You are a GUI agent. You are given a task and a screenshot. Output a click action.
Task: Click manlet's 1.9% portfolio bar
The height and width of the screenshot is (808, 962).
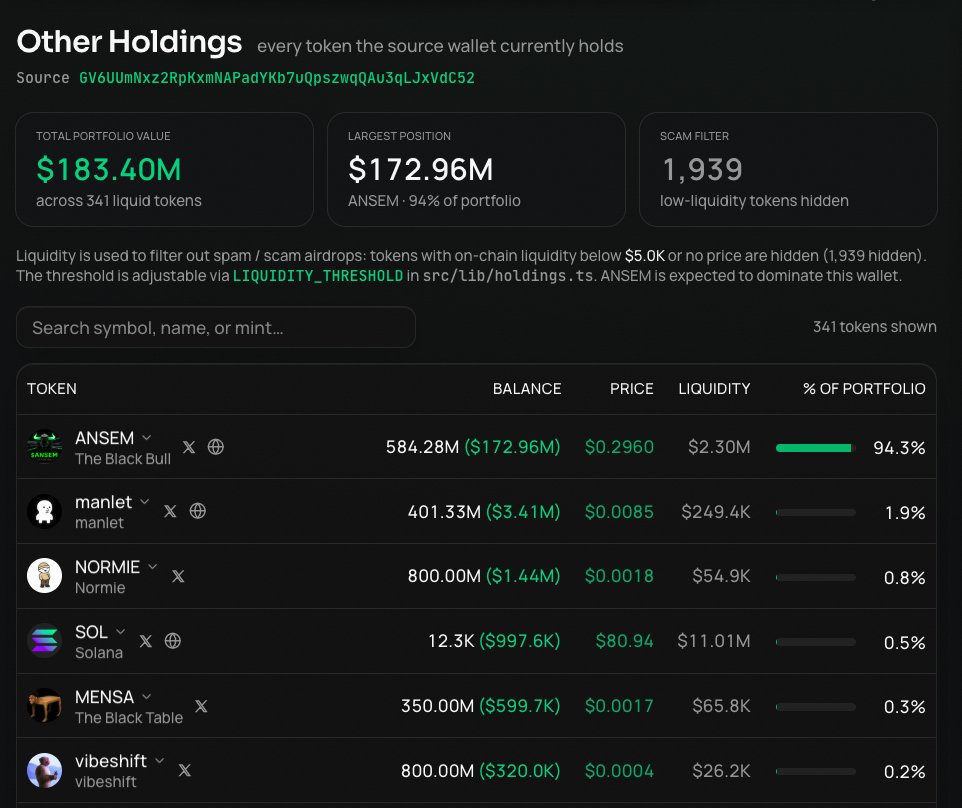coord(815,512)
